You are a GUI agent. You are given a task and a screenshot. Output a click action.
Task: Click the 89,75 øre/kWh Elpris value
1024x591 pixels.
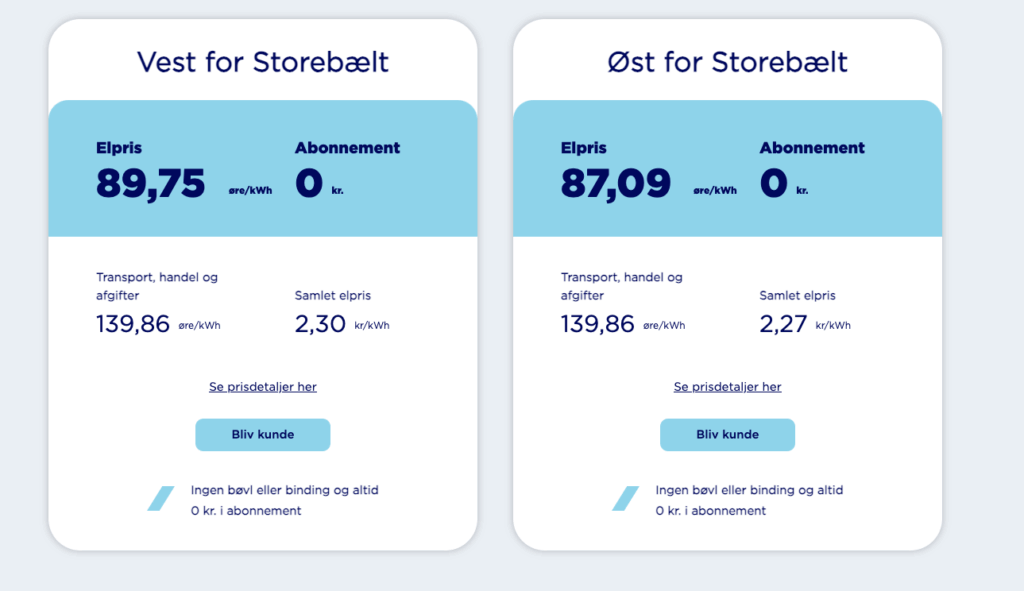[151, 184]
